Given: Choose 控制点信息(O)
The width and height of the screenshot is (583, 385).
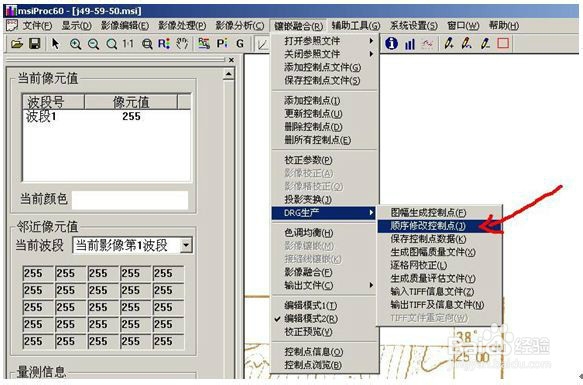Looking at the screenshot, I should (x=325, y=352).
